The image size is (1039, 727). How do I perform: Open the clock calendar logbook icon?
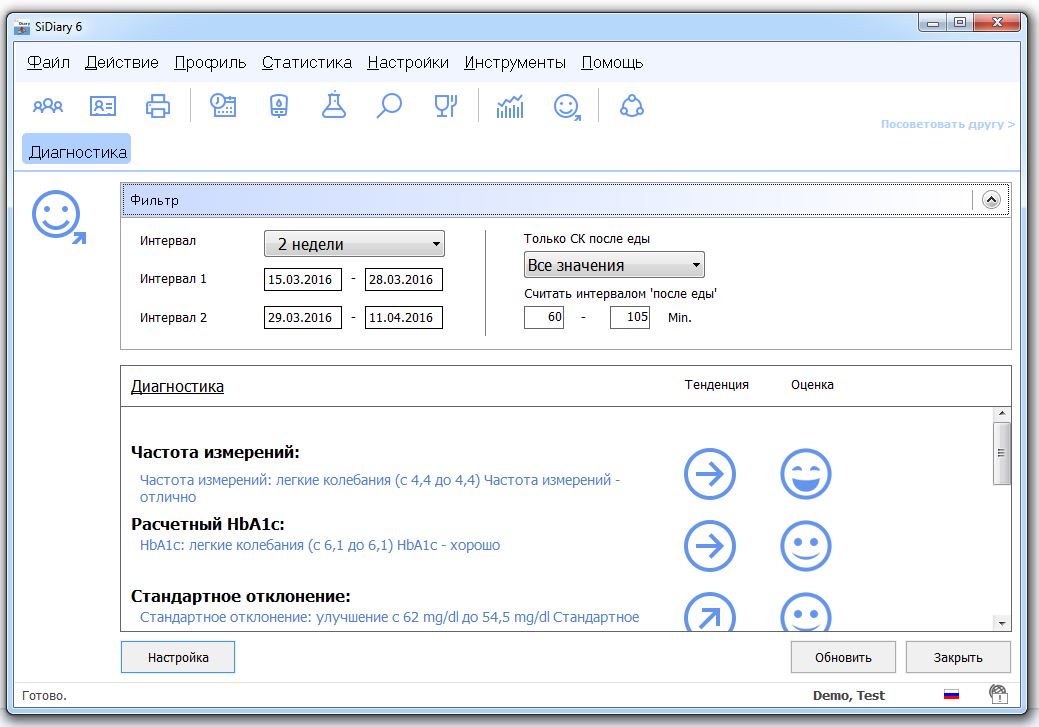223,105
